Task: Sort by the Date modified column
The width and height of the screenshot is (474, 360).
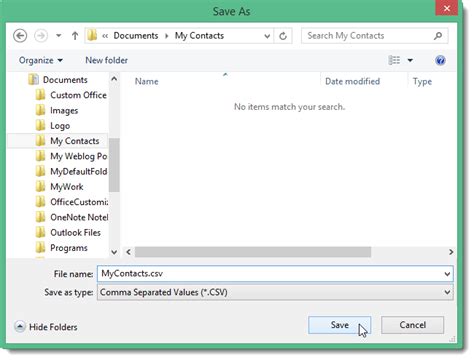Action: point(352,81)
